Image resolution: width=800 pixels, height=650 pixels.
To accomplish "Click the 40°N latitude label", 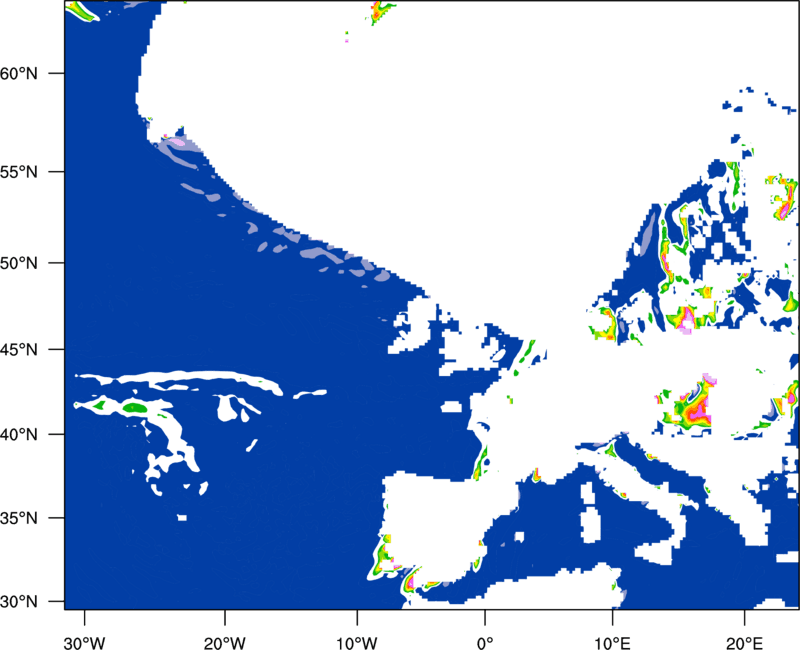I will click(x=19, y=434).
